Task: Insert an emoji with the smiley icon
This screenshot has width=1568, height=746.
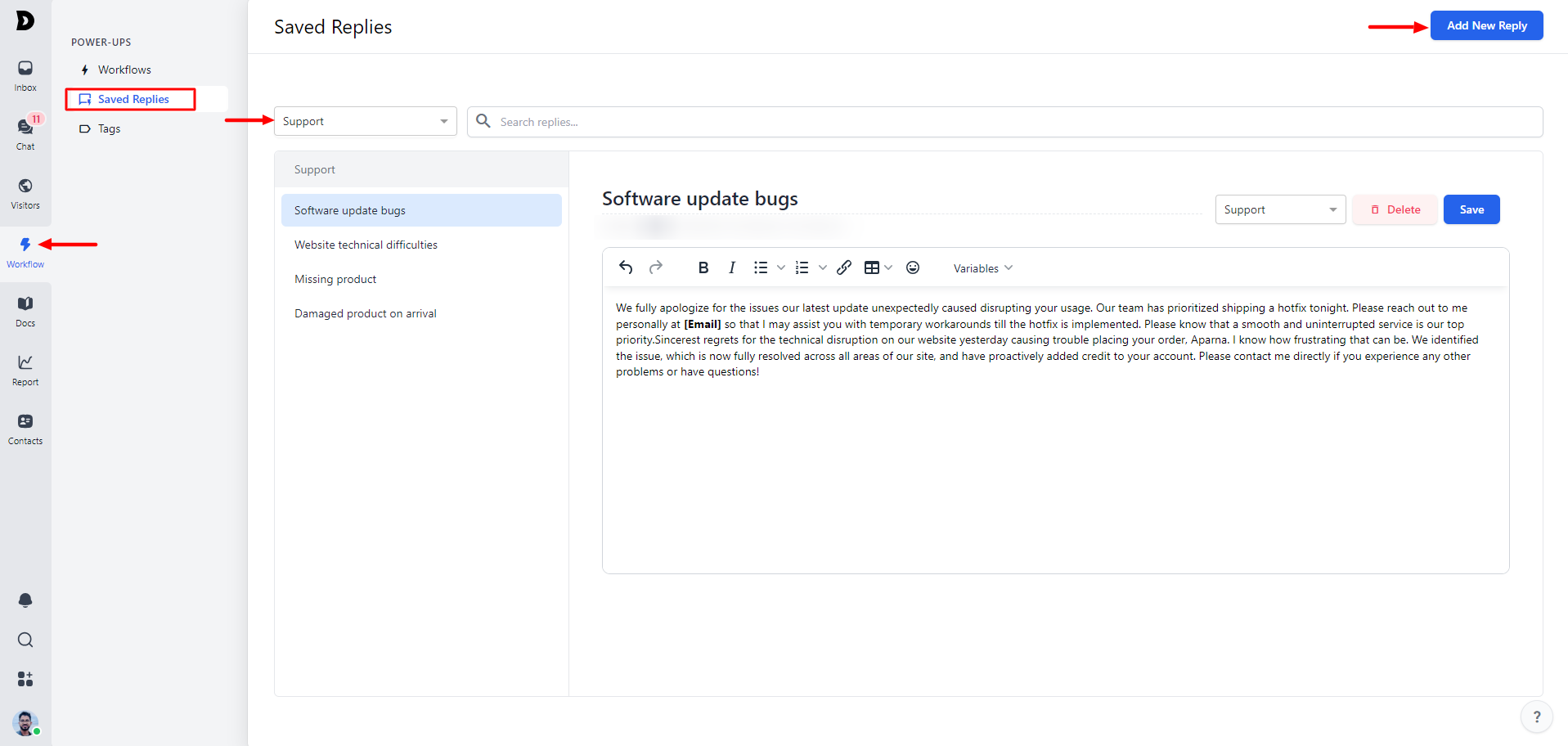Action: tap(913, 267)
